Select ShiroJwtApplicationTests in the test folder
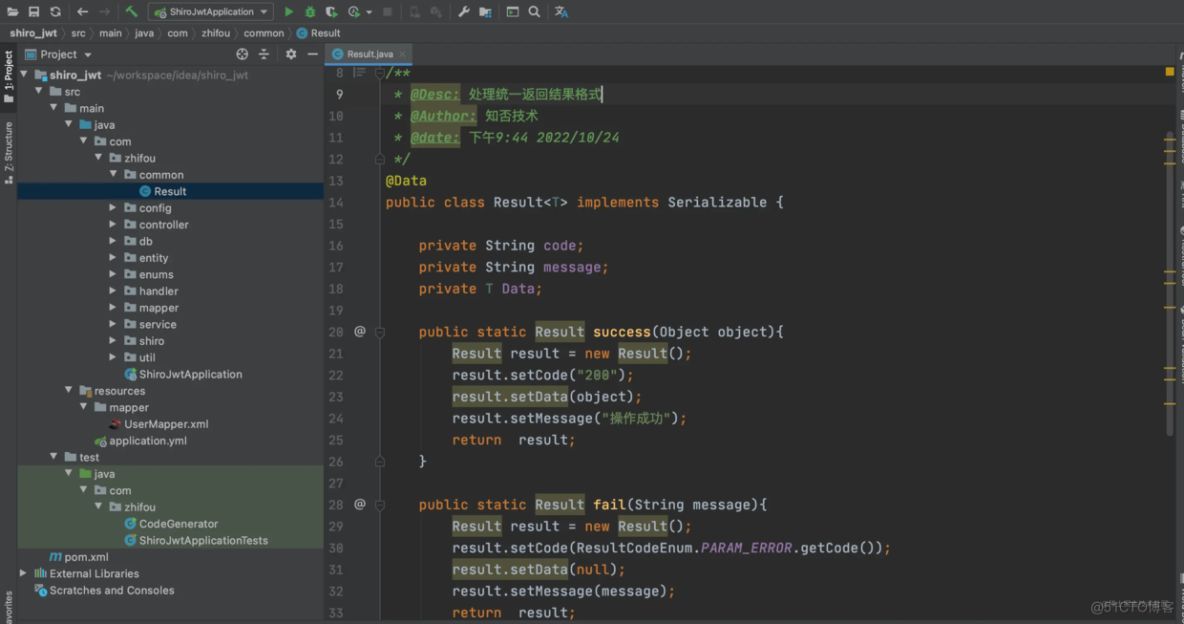The height and width of the screenshot is (624, 1184). (203, 540)
